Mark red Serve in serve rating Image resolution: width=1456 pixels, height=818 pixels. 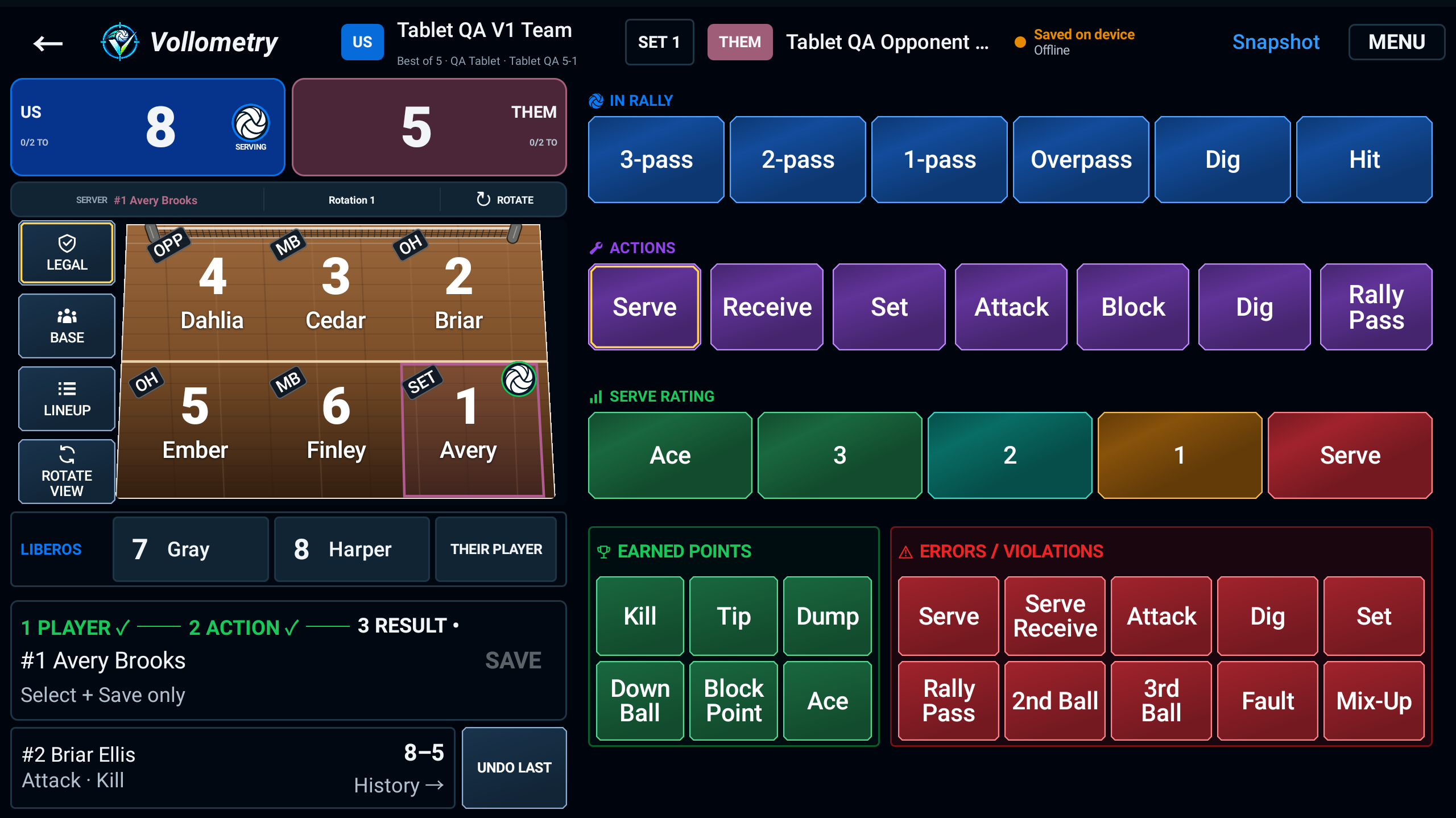[x=1350, y=455]
